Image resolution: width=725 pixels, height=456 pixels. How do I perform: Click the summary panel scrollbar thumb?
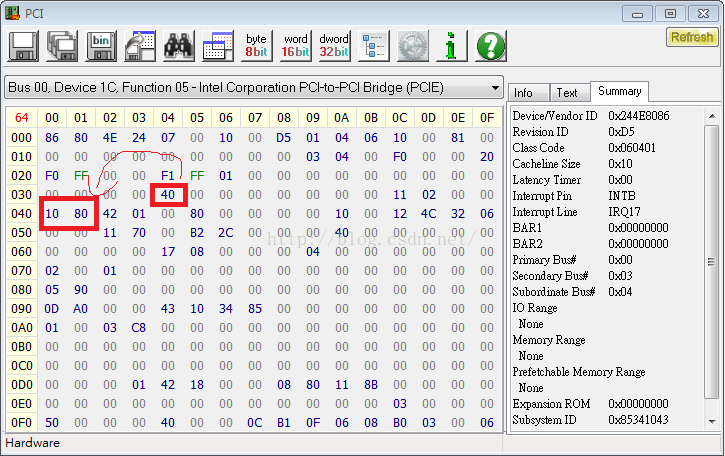(x=712, y=262)
